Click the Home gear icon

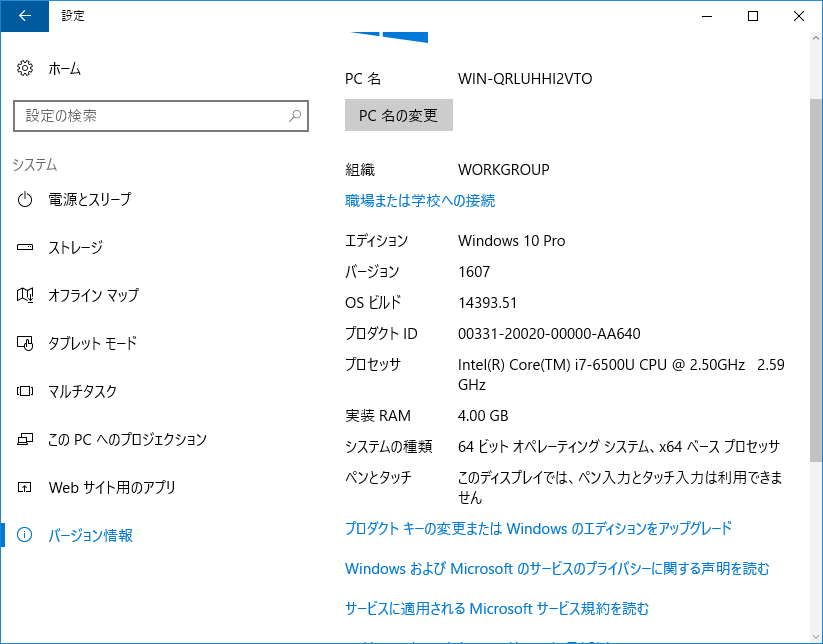pos(25,68)
